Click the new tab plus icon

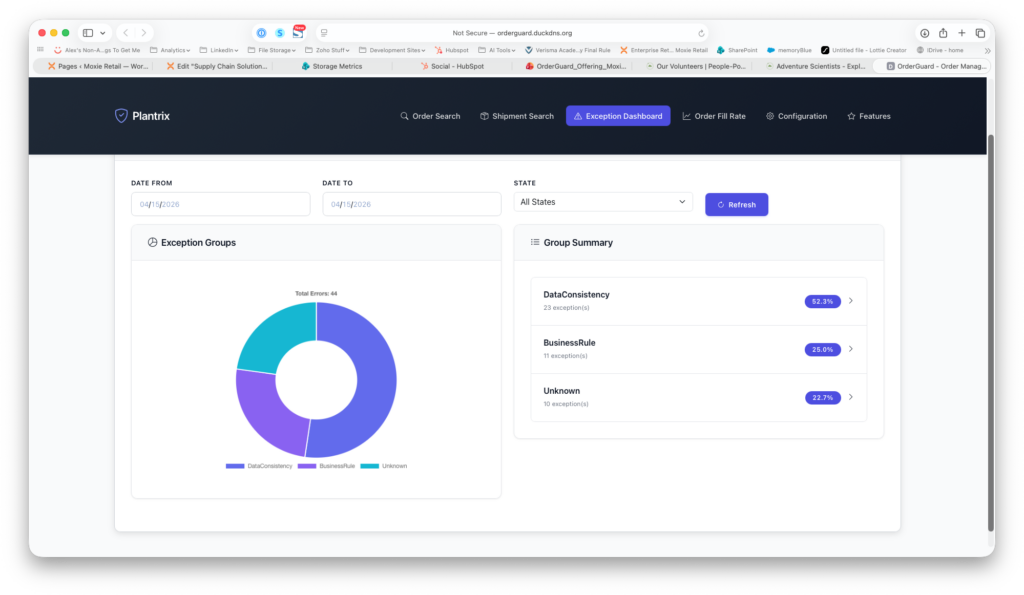961,33
